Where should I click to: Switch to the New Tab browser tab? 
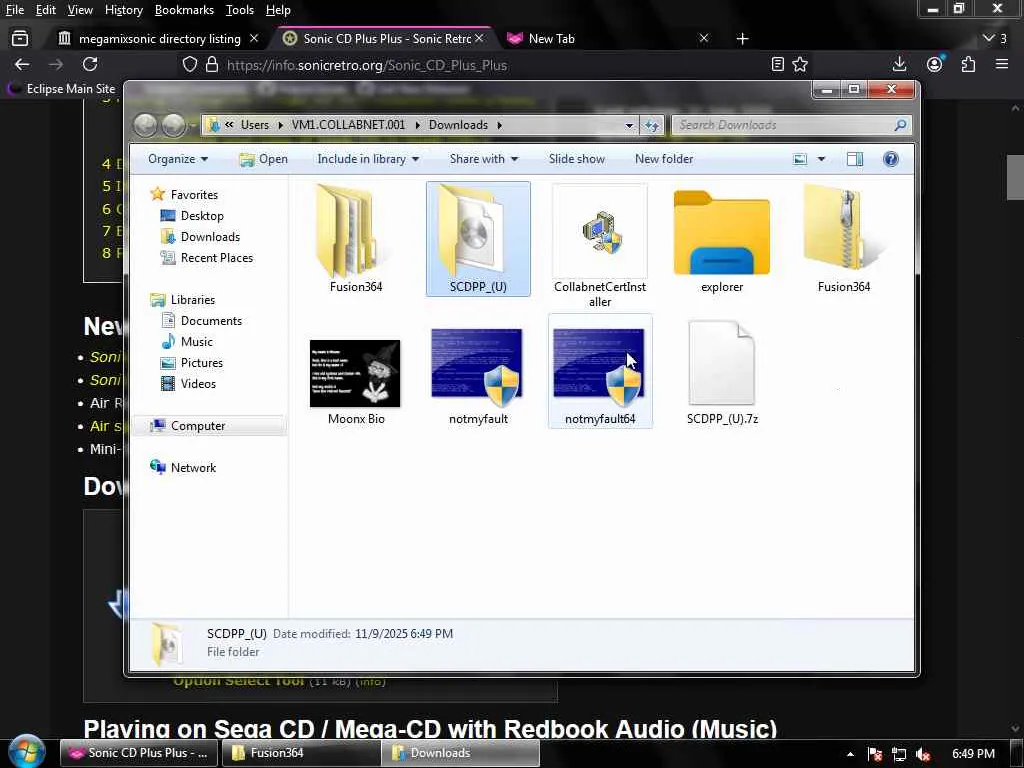tap(551, 39)
